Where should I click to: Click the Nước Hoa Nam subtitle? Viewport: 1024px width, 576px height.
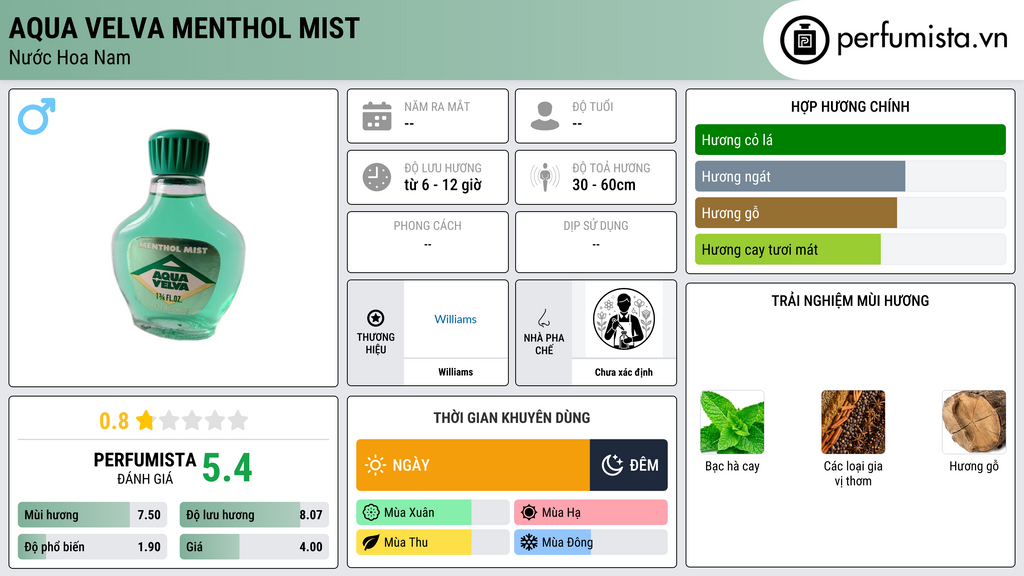point(70,58)
